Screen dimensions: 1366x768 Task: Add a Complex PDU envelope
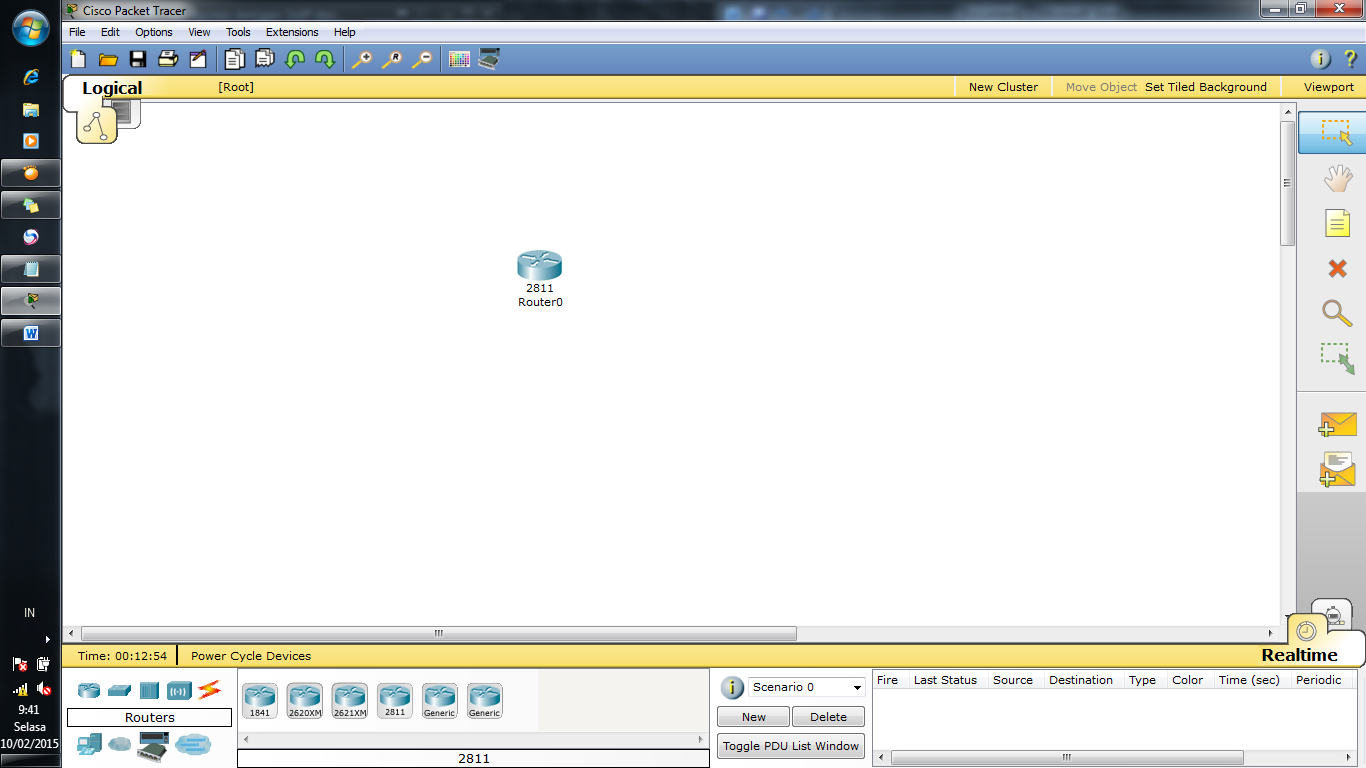1337,469
